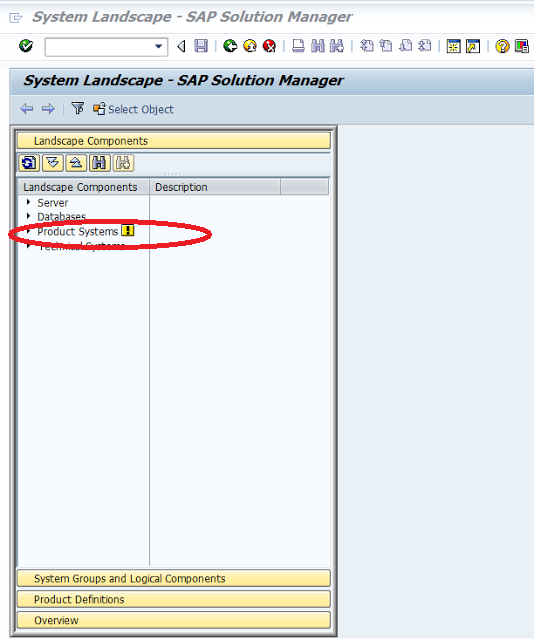
Task: Open the title bar window menu icon
Action: [x=16, y=18]
